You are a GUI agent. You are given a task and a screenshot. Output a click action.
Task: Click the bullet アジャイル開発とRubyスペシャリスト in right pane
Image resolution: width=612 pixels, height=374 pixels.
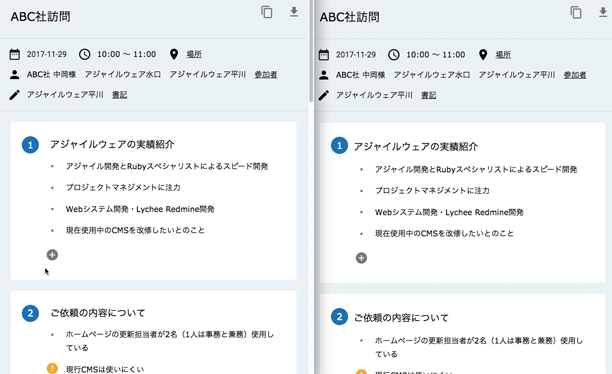(476, 169)
